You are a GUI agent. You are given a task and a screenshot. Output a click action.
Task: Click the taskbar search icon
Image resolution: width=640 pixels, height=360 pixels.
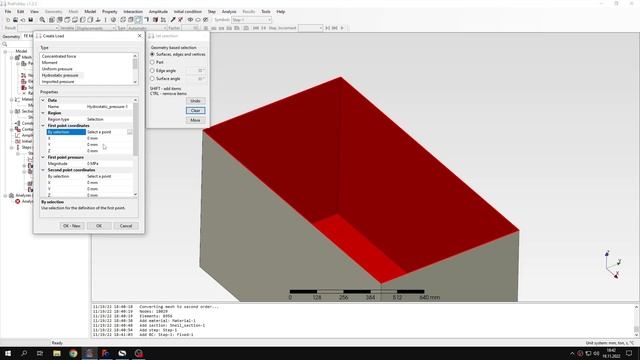(24, 353)
